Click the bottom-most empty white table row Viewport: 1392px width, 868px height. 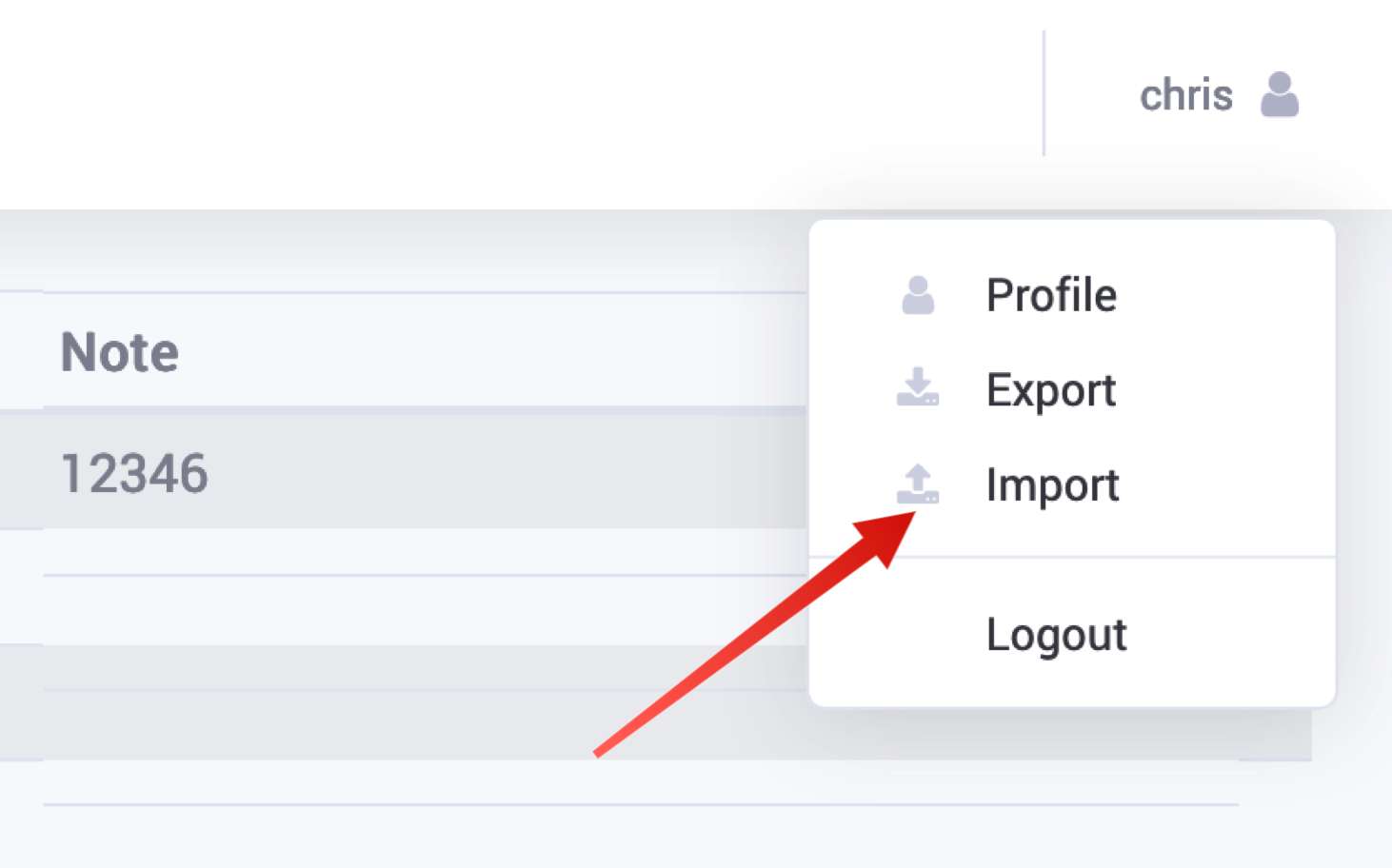(640, 782)
